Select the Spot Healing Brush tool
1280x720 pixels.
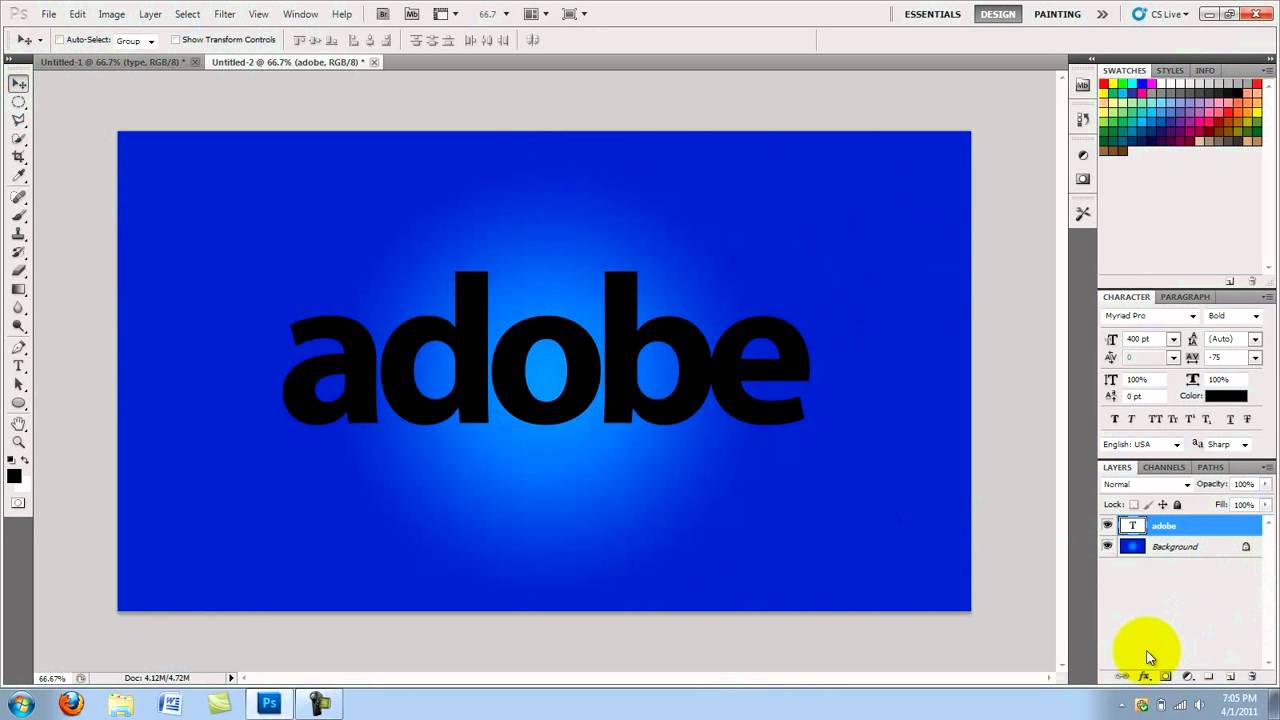(19, 197)
